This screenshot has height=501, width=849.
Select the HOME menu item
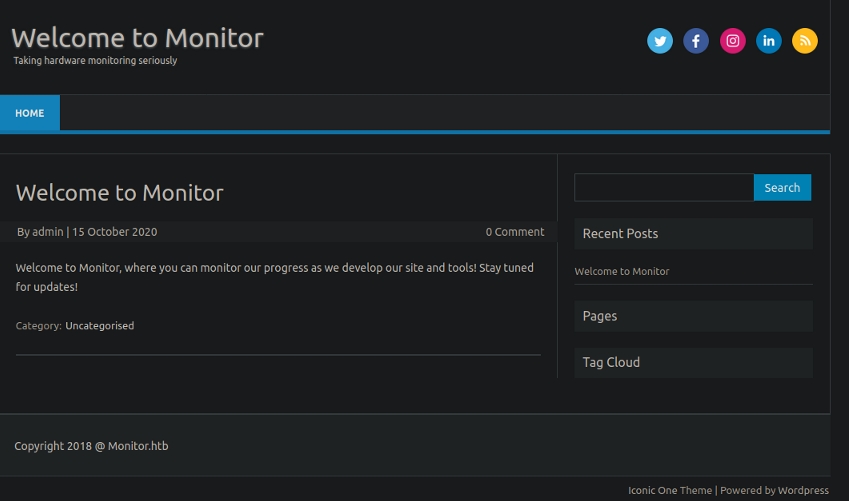pos(30,113)
